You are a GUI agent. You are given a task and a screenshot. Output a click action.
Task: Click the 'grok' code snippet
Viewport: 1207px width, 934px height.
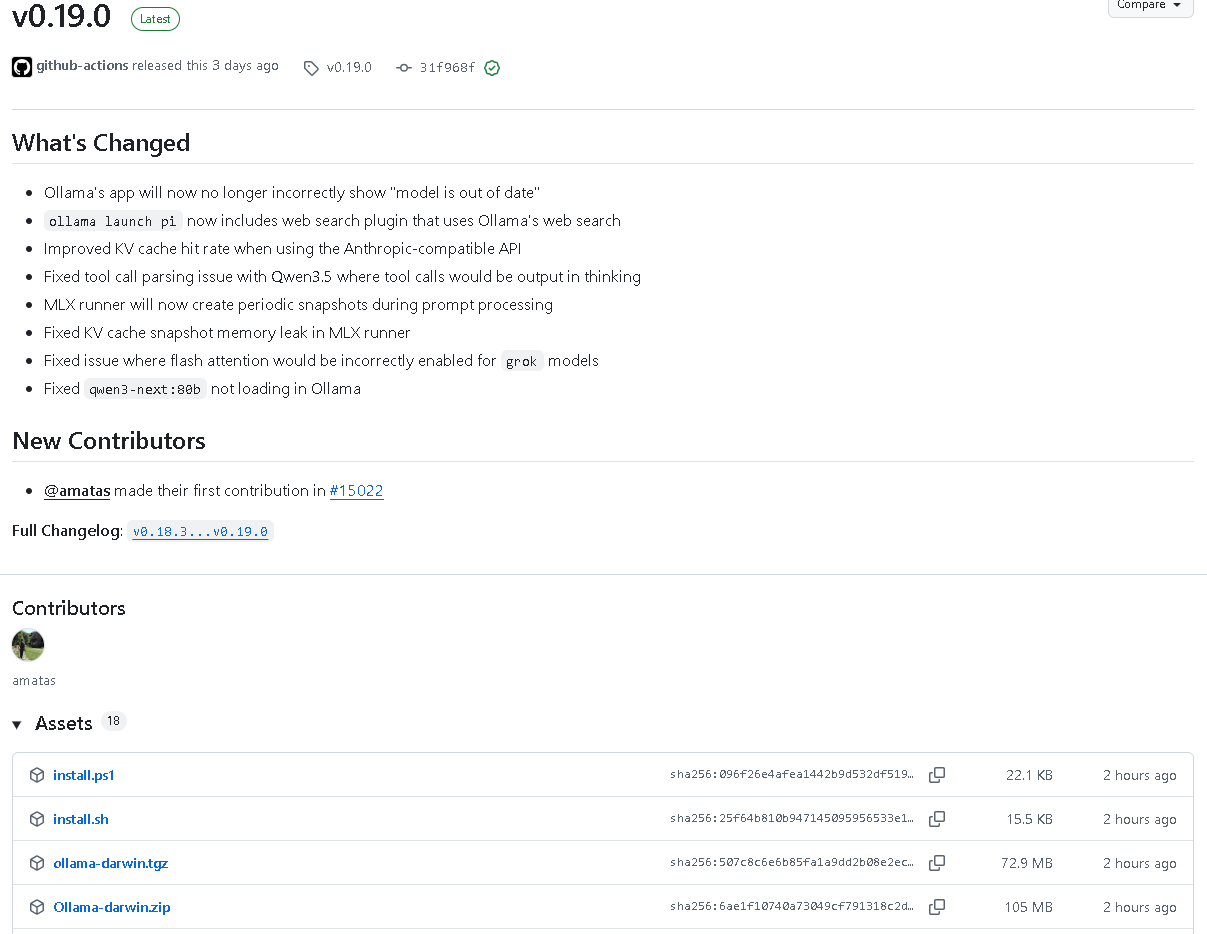click(x=522, y=361)
